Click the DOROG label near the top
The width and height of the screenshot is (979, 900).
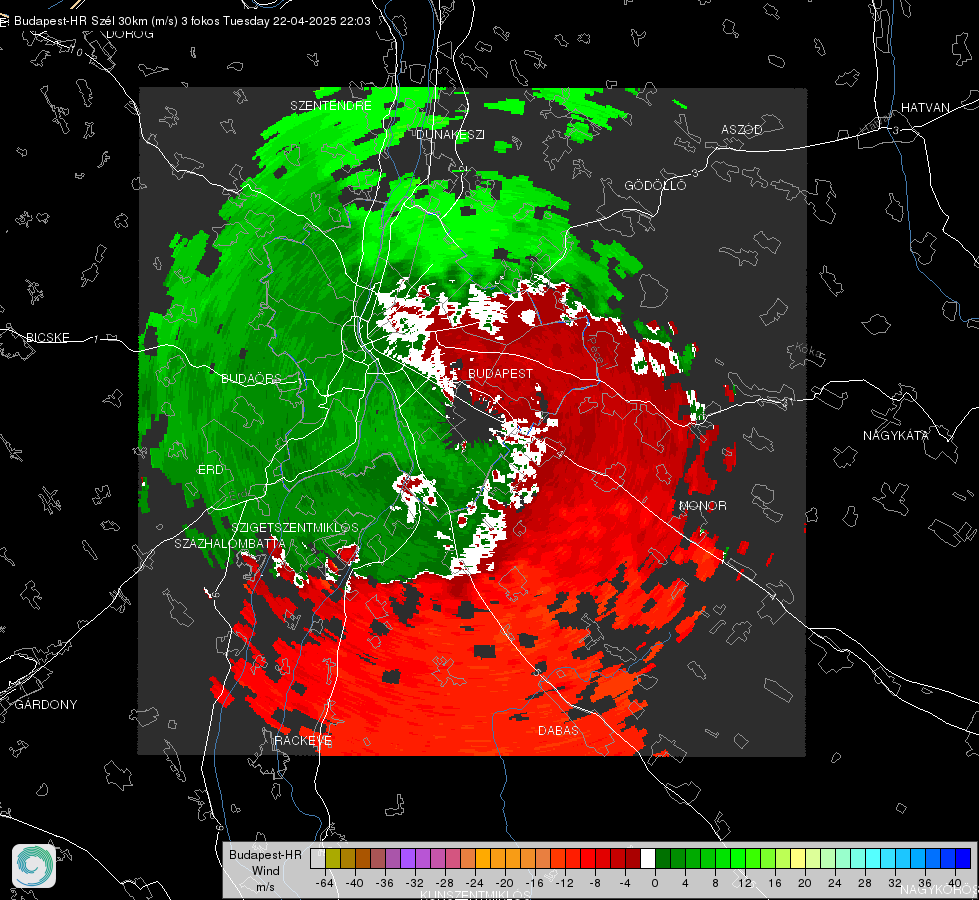[130, 34]
